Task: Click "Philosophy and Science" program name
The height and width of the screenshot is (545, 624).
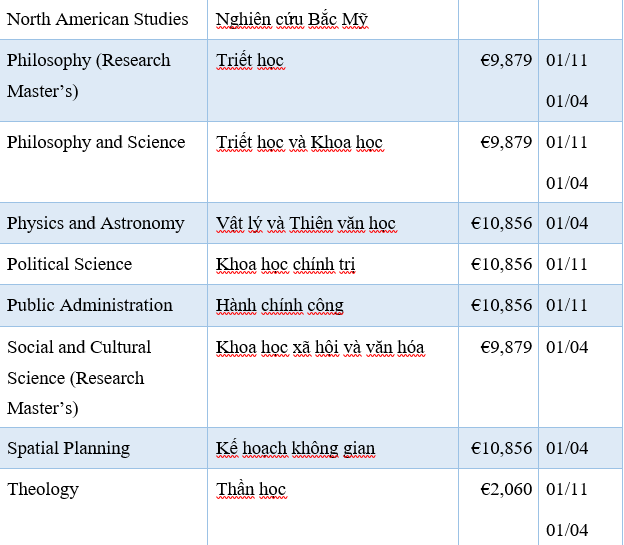Action: coord(96,142)
